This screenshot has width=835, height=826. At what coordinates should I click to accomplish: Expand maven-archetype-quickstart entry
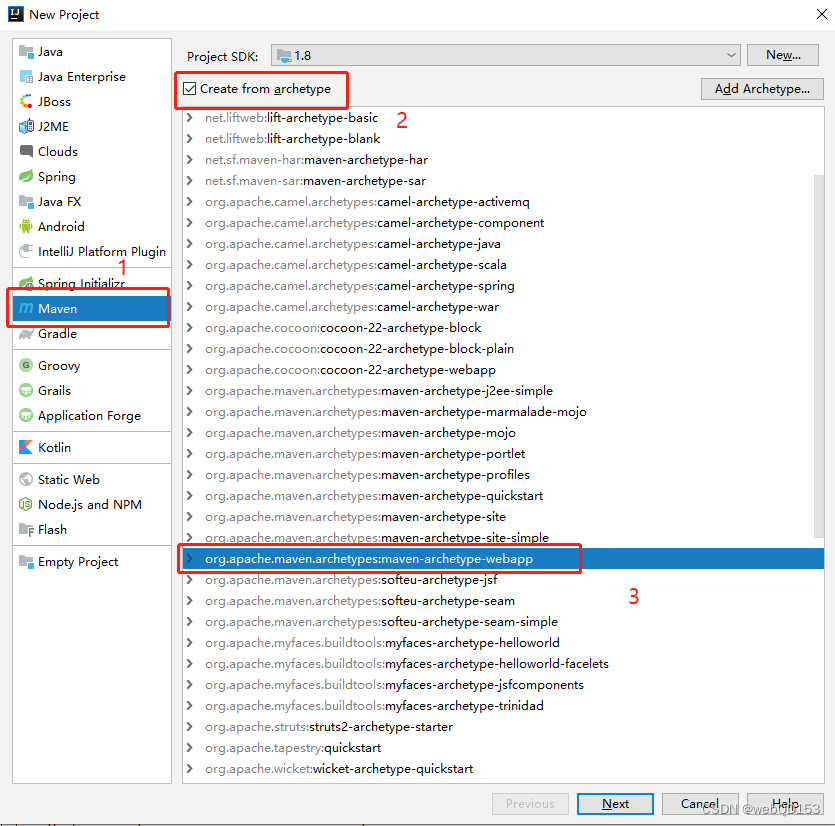[x=190, y=496]
